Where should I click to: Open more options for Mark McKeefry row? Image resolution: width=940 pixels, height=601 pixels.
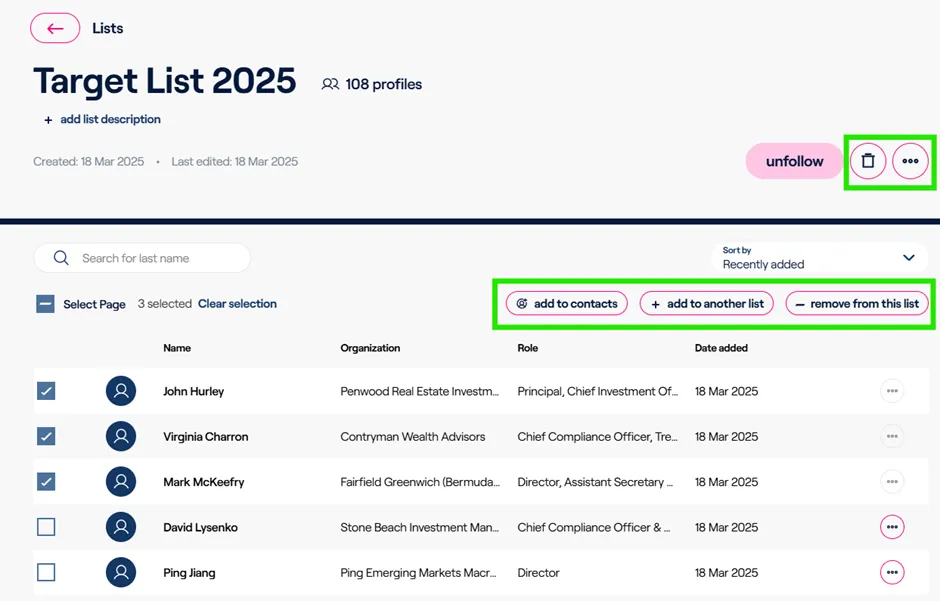click(892, 482)
